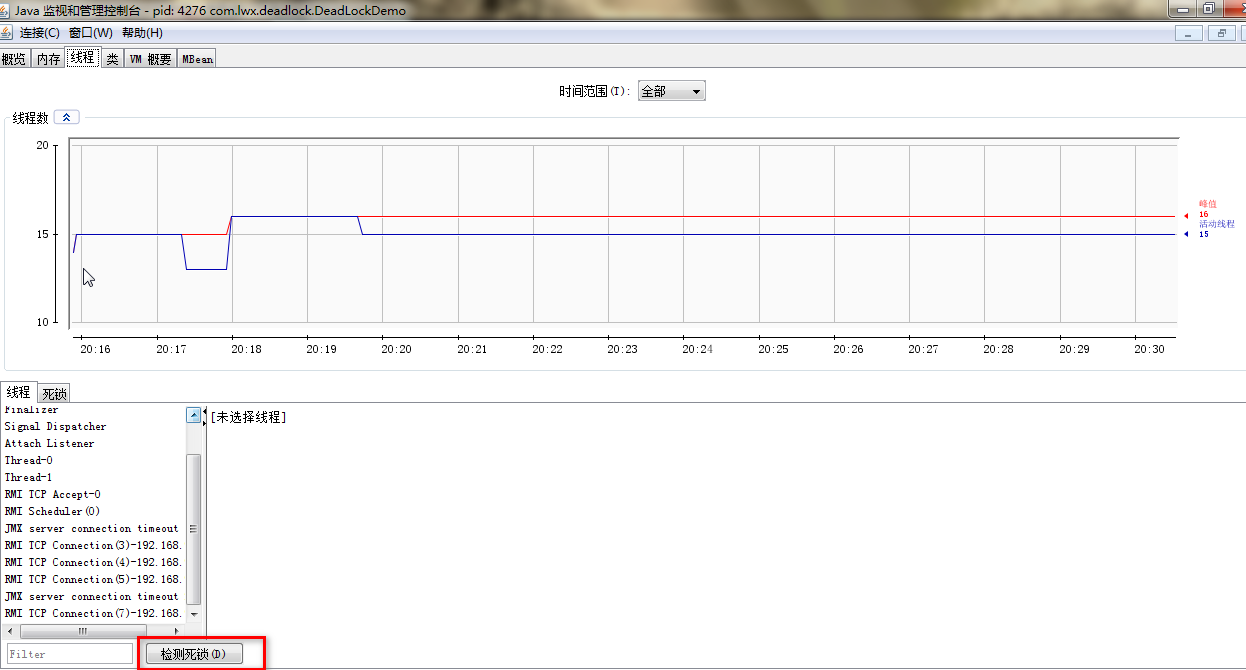Open the 帮助(H) menu
1246x670 pixels.
coord(143,32)
